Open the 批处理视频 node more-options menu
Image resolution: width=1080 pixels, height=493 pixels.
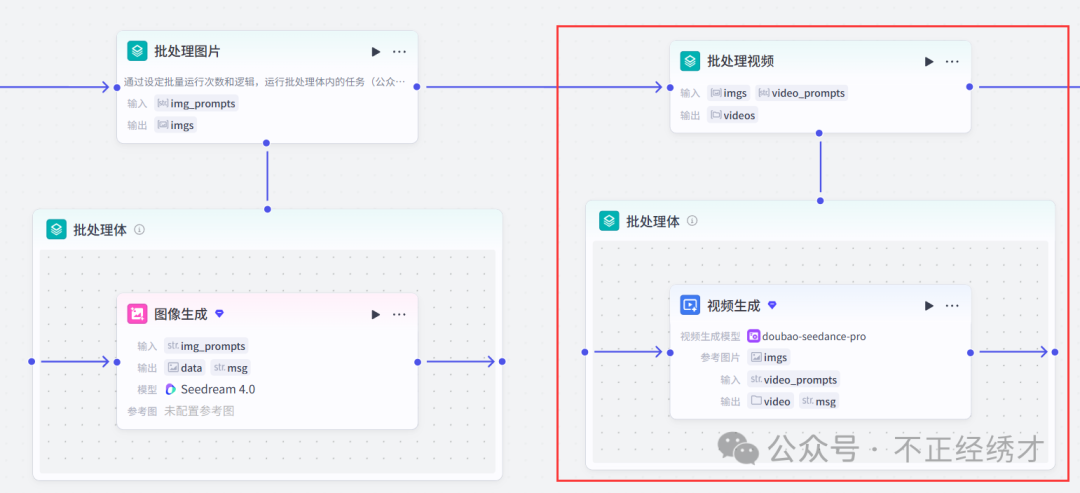click(x=952, y=61)
